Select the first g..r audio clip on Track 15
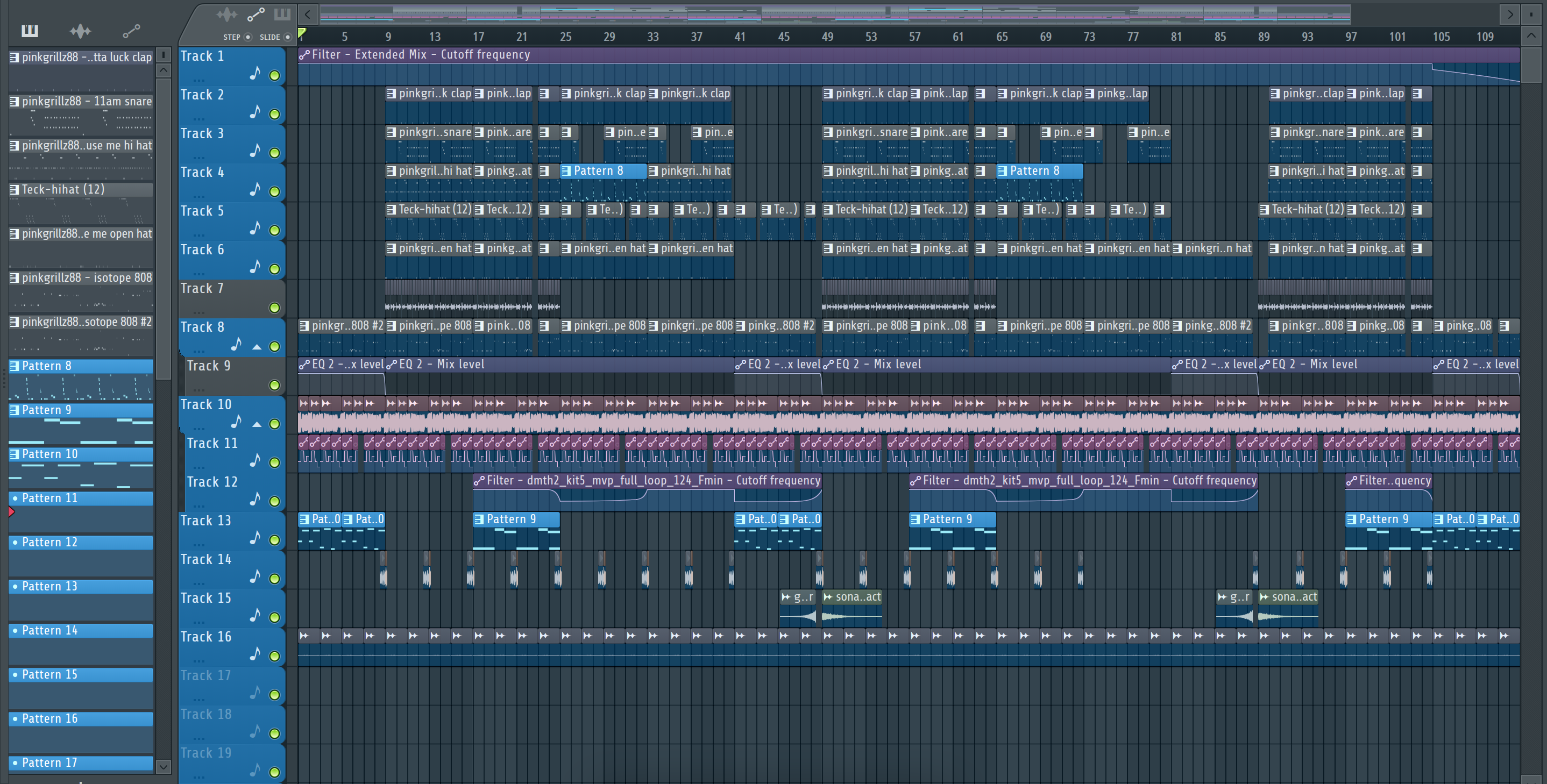The image size is (1547, 784). (x=799, y=608)
